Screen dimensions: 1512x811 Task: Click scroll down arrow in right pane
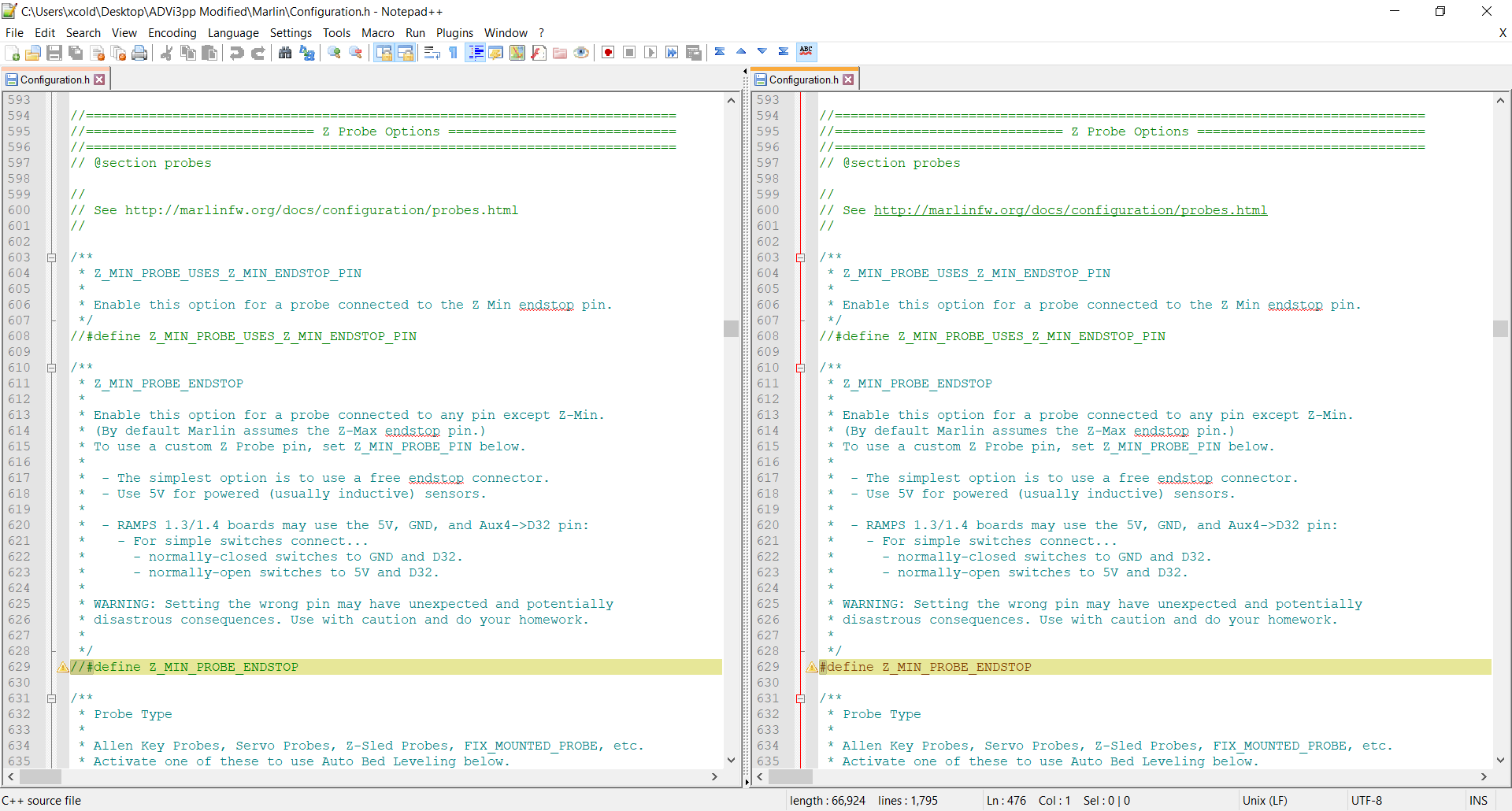[x=1500, y=761]
